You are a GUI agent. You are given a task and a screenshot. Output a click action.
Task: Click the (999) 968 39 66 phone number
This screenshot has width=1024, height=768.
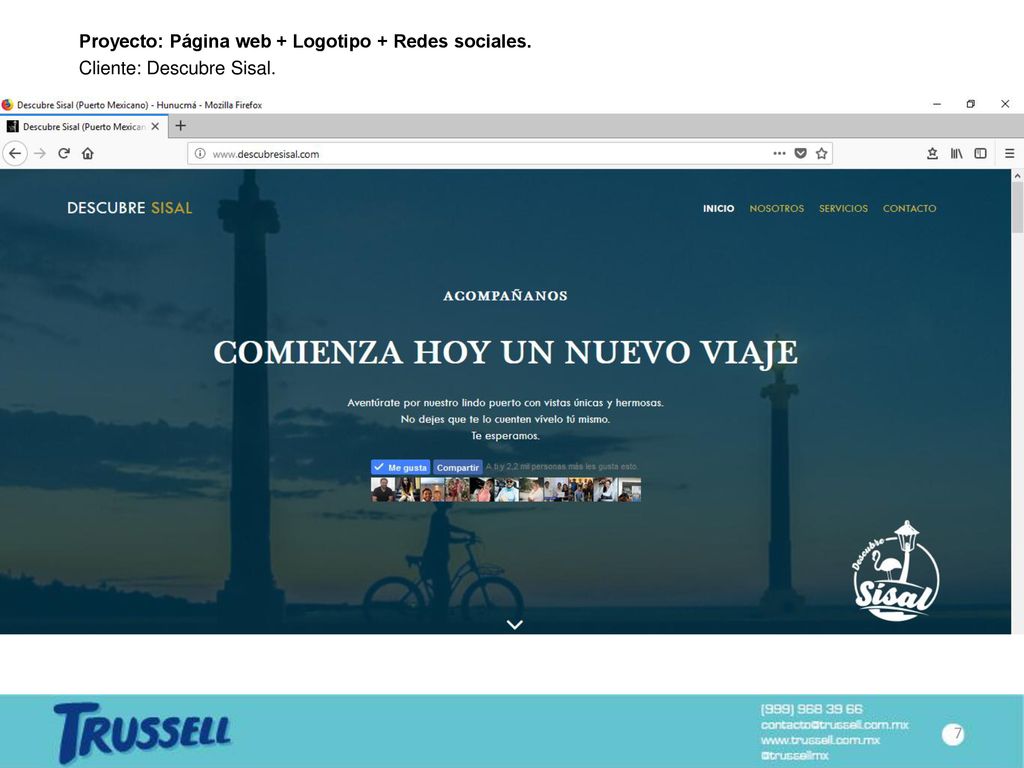coord(812,709)
